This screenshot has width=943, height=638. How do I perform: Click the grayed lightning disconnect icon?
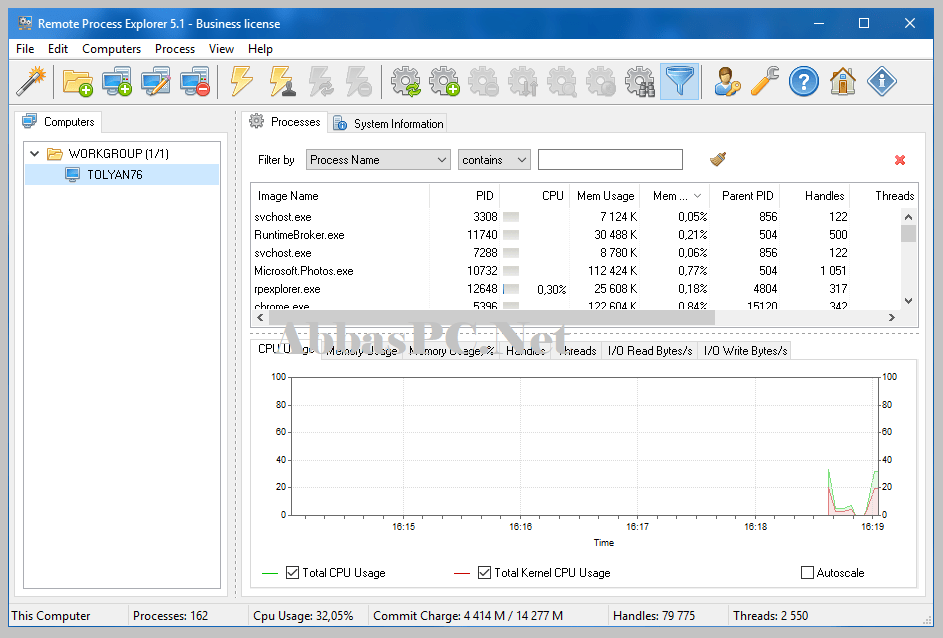pyautogui.click(x=359, y=81)
